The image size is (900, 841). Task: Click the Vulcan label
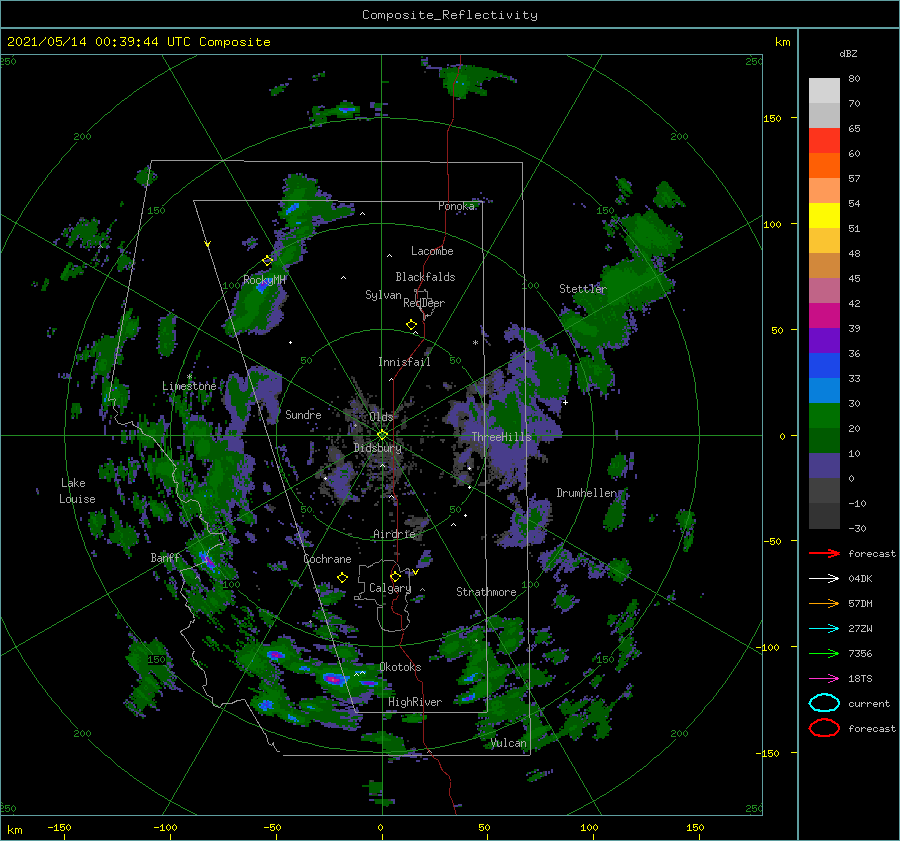(509, 743)
